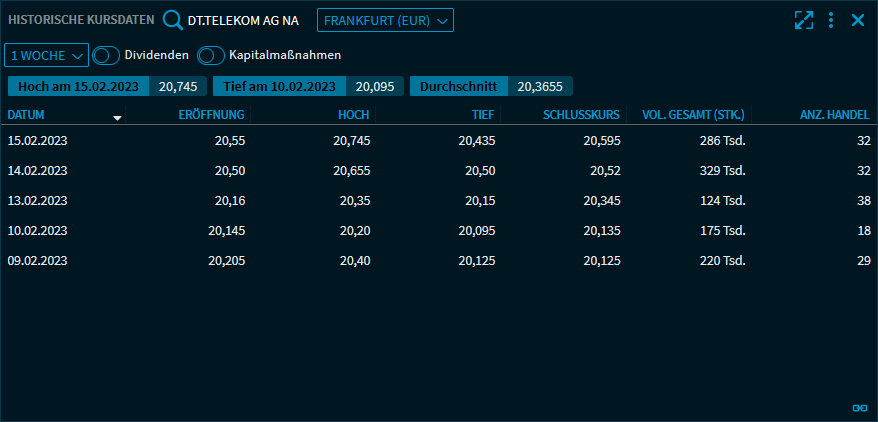Close the historical data panel
The image size is (878, 422).
pyautogui.click(x=858, y=20)
